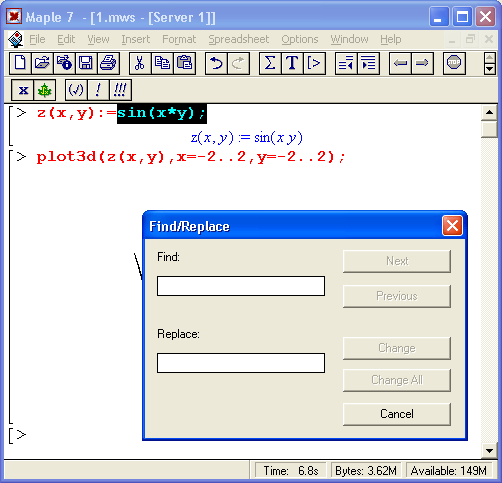Click Cancel in the Find/Replace dialog

click(397, 414)
